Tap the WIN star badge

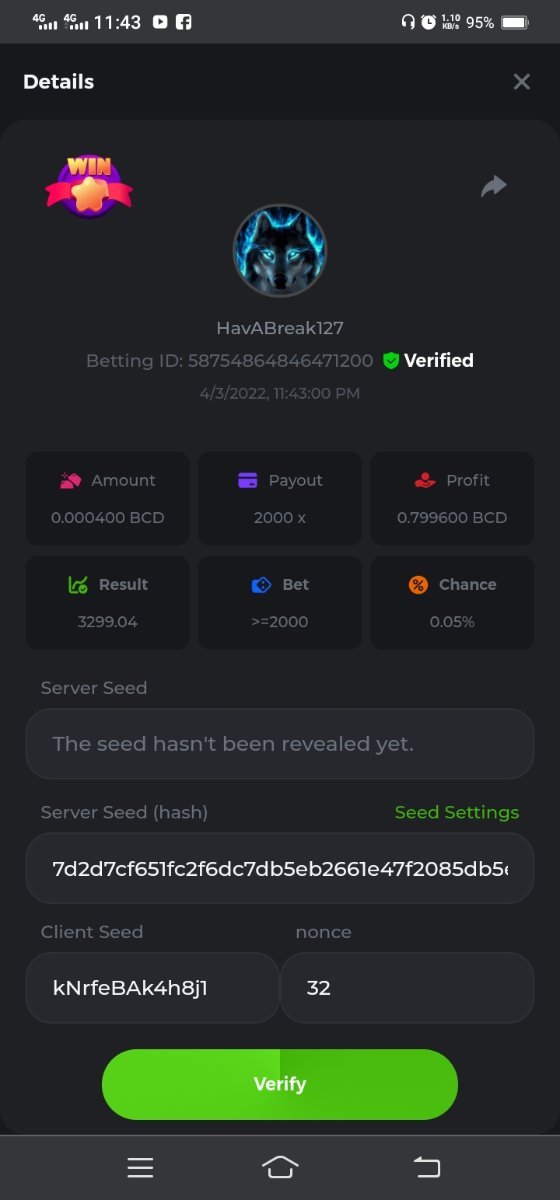(x=88, y=185)
